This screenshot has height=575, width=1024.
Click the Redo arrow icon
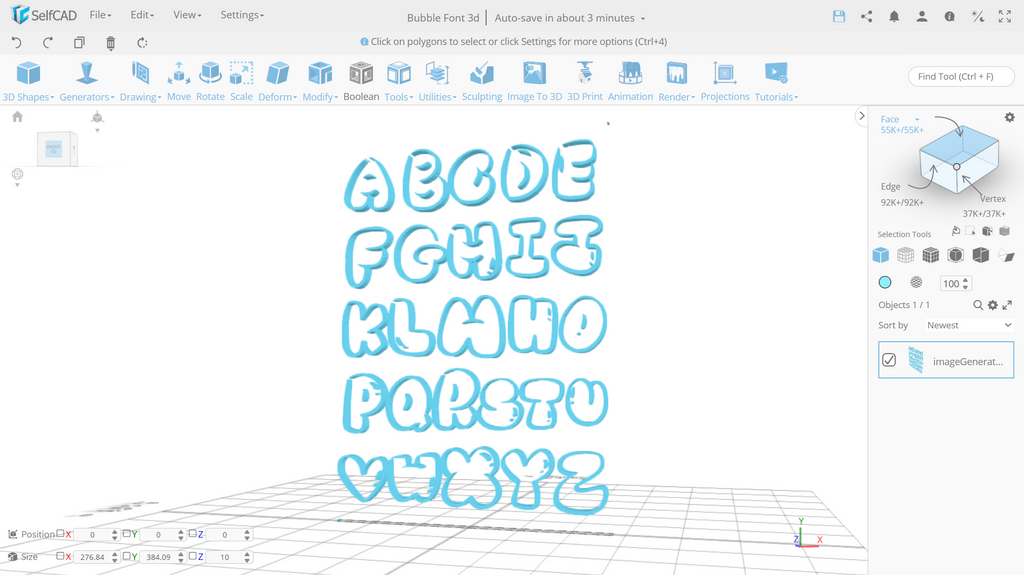click(x=48, y=42)
